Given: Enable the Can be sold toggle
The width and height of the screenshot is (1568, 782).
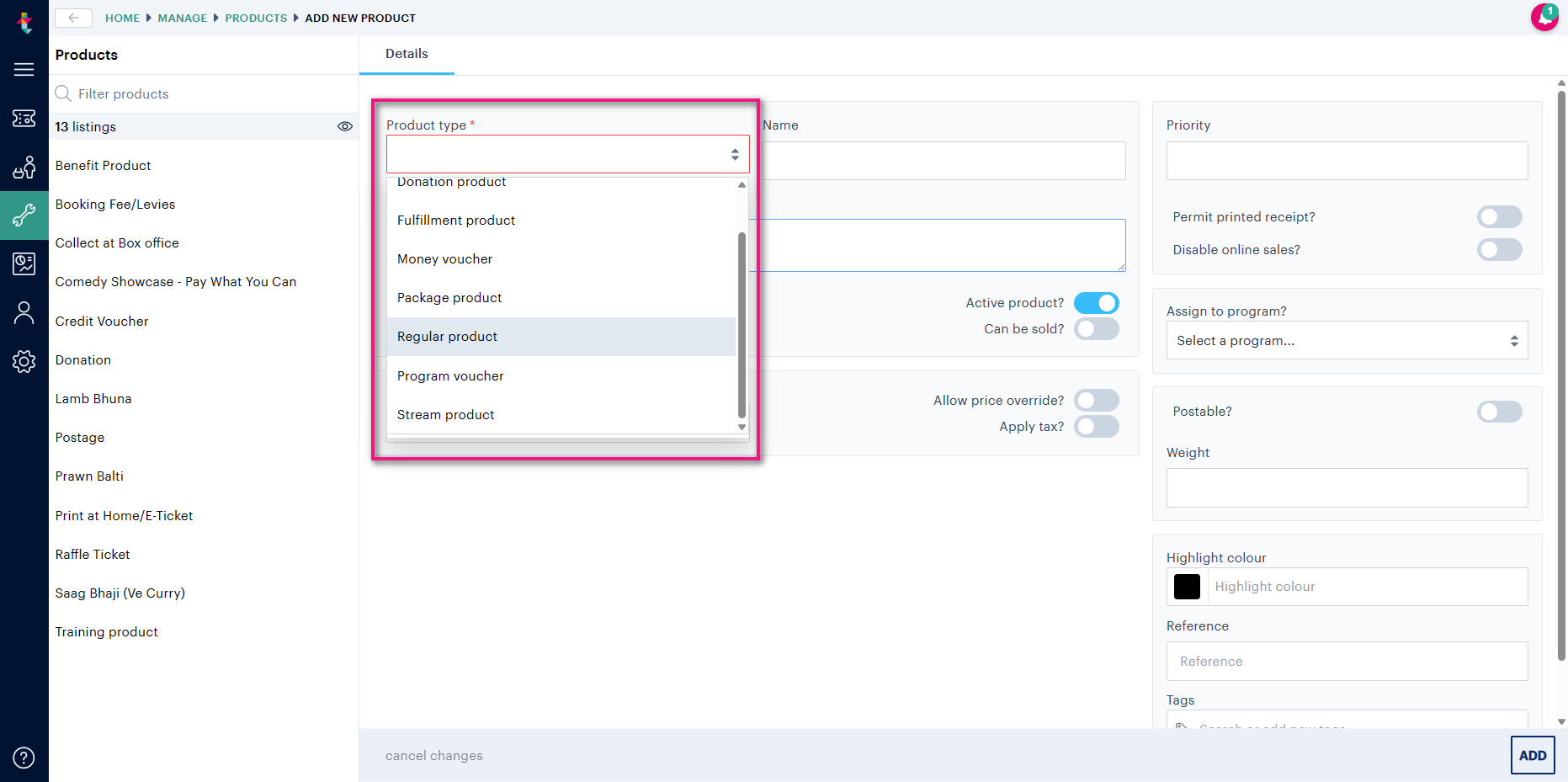Looking at the screenshot, I should pyautogui.click(x=1096, y=329).
